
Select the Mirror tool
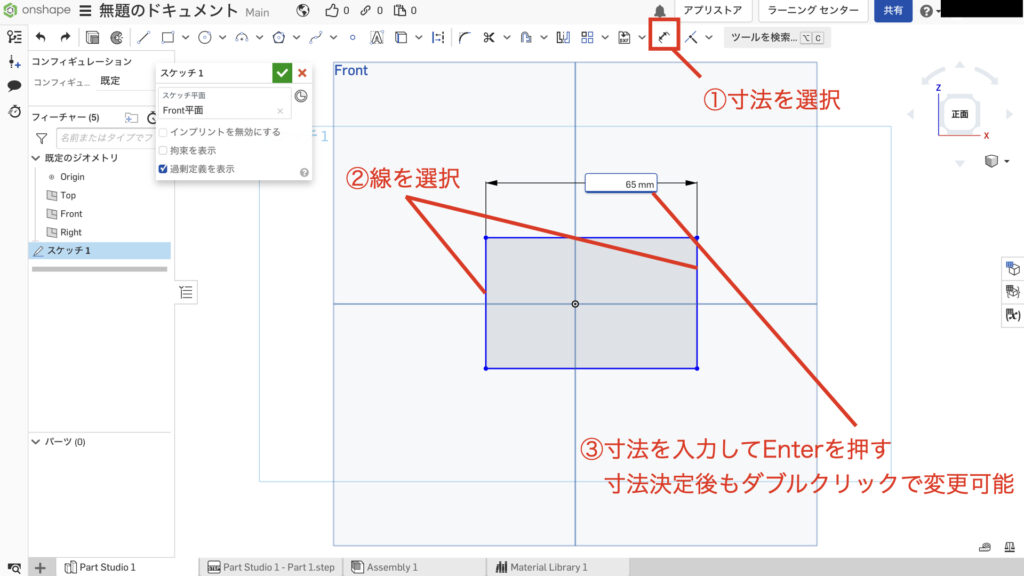point(563,37)
